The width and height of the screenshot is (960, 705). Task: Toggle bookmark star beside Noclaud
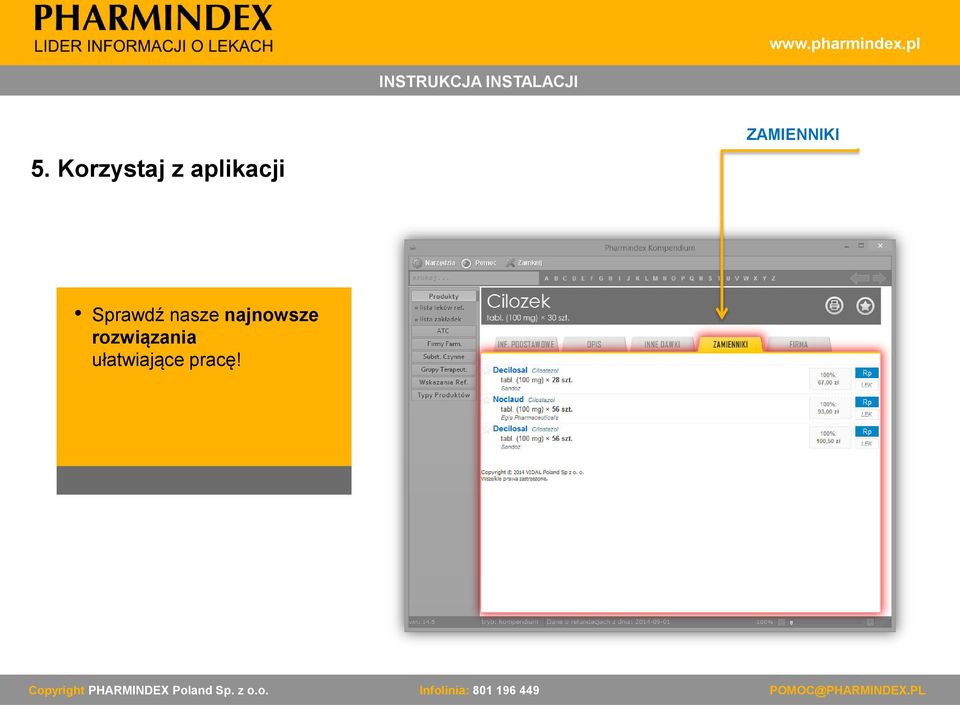[x=487, y=400]
